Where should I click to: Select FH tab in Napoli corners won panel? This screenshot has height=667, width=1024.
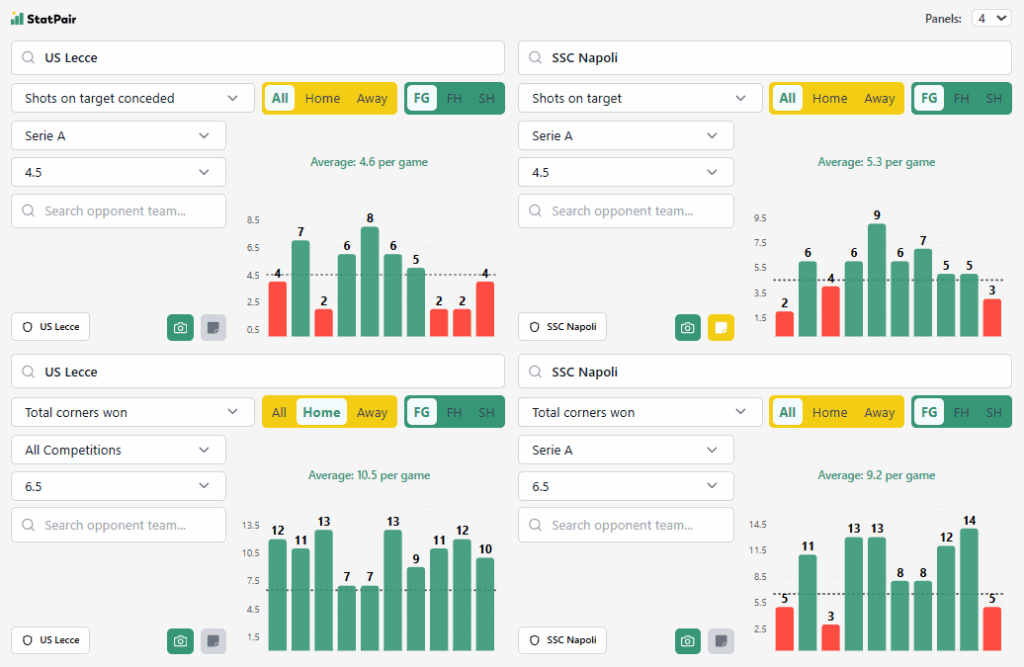[961, 412]
